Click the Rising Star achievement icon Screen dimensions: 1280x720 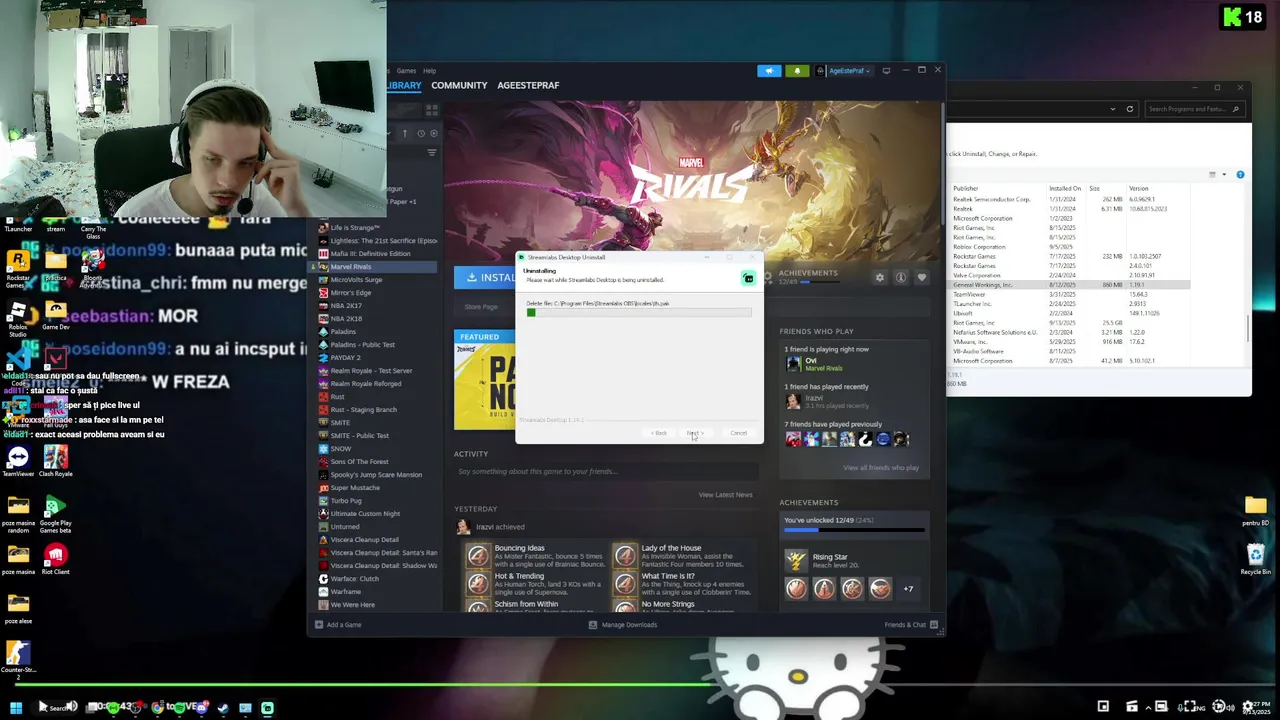point(796,561)
